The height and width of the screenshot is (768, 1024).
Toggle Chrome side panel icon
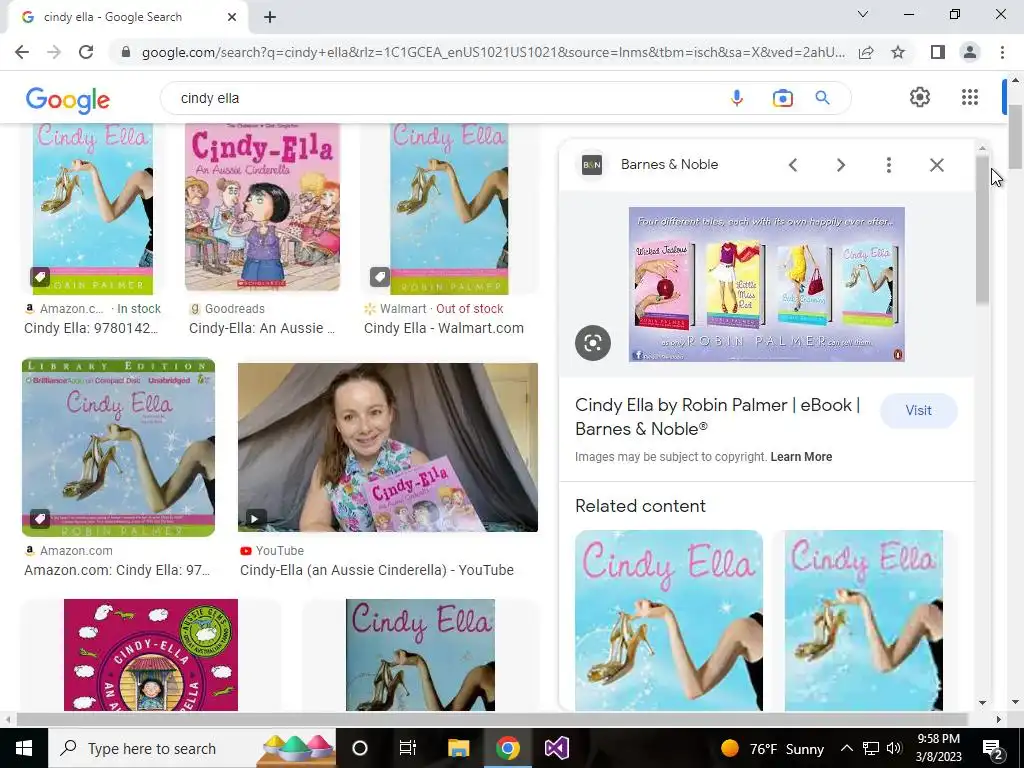pos(938,52)
